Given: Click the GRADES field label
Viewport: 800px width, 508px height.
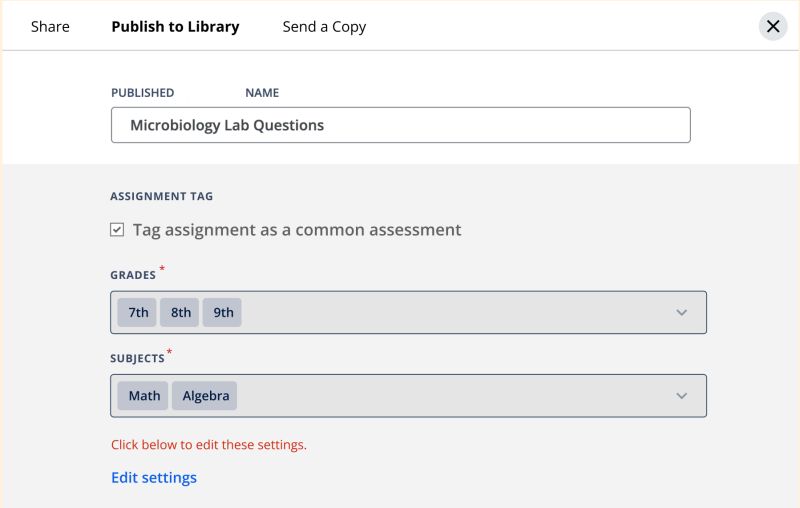Looking at the screenshot, I should pos(133,275).
